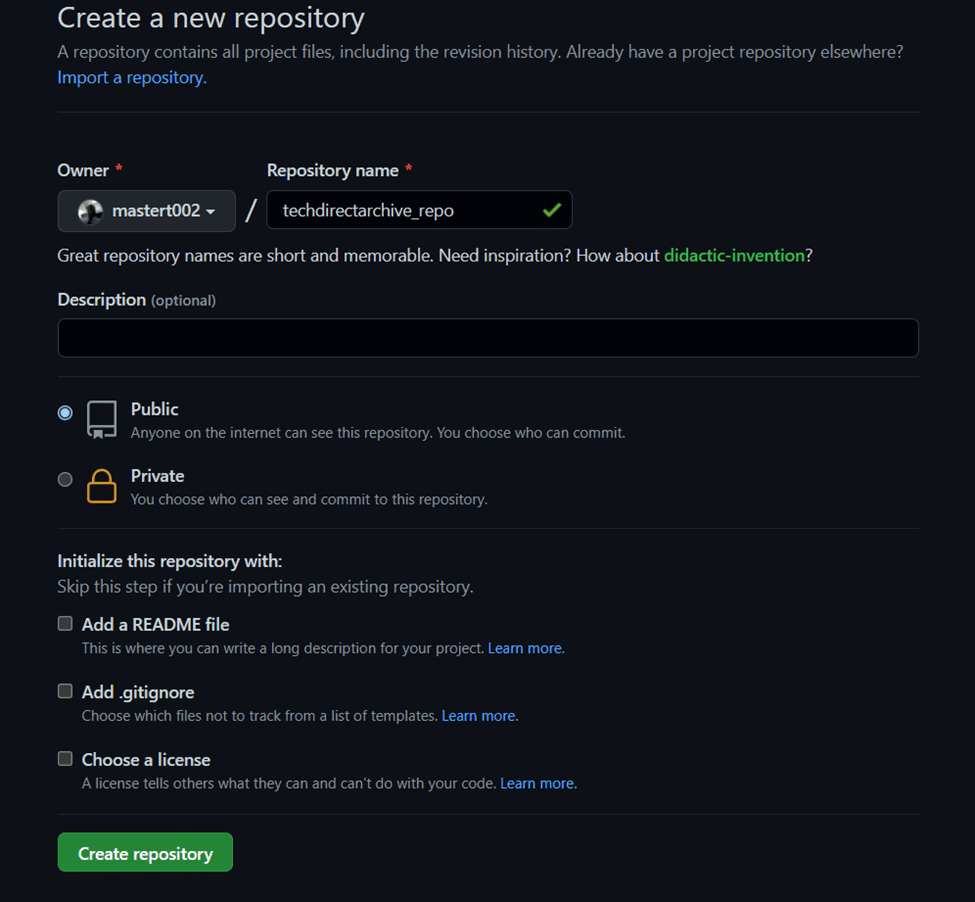Viewport: 975px width, 902px height.
Task: Open the Owner dropdown showing mastert002
Action: point(146,211)
